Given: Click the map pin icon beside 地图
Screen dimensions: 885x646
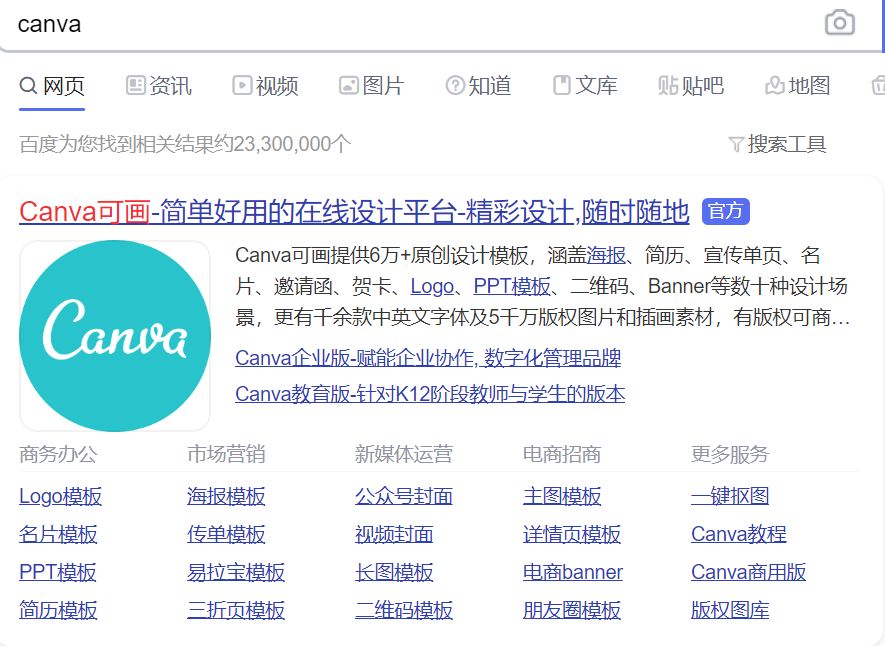Looking at the screenshot, I should tap(775, 86).
